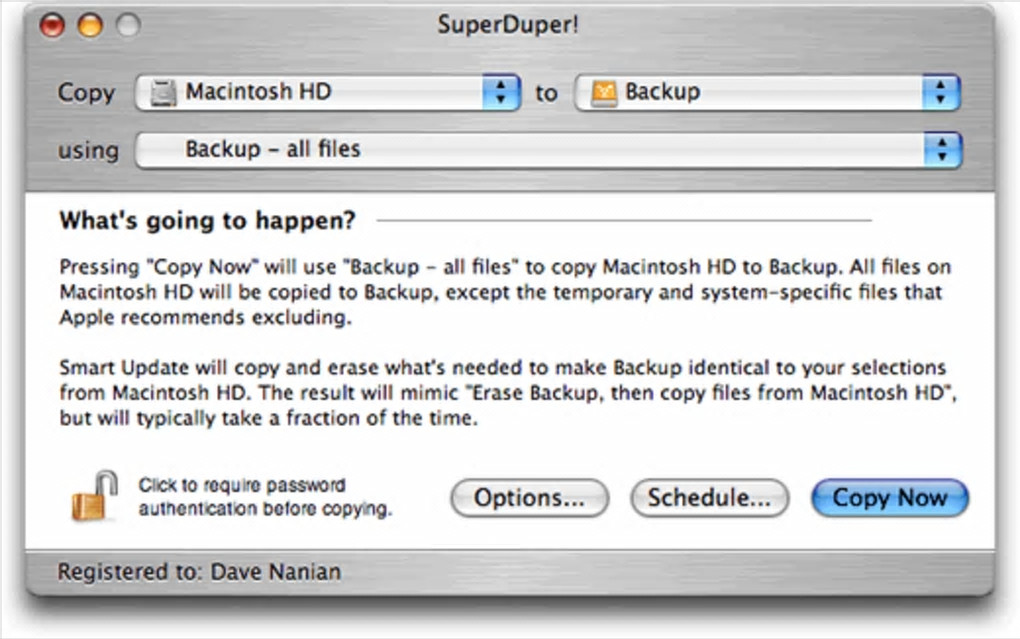1020x639 pixels.
Task: Close the SuperDuper! window
Action: [52, 25]
